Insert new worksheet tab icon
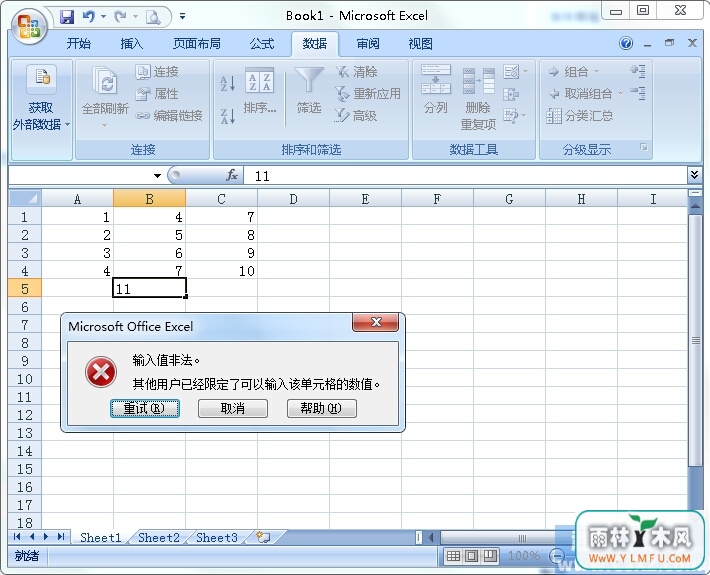710x575 pixels. click(263, 537)
